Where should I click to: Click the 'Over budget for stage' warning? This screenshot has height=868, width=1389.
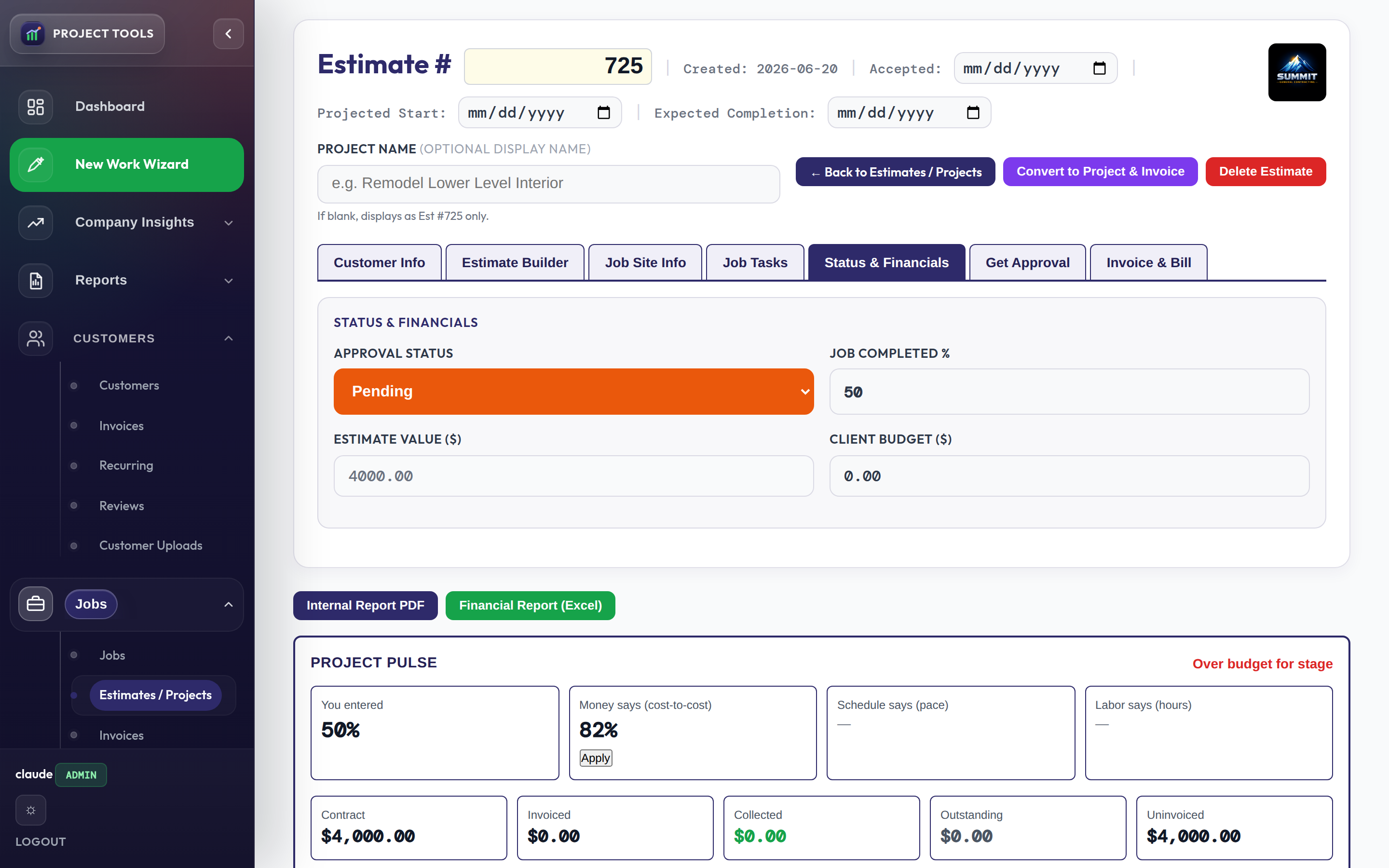[1262, 664]
